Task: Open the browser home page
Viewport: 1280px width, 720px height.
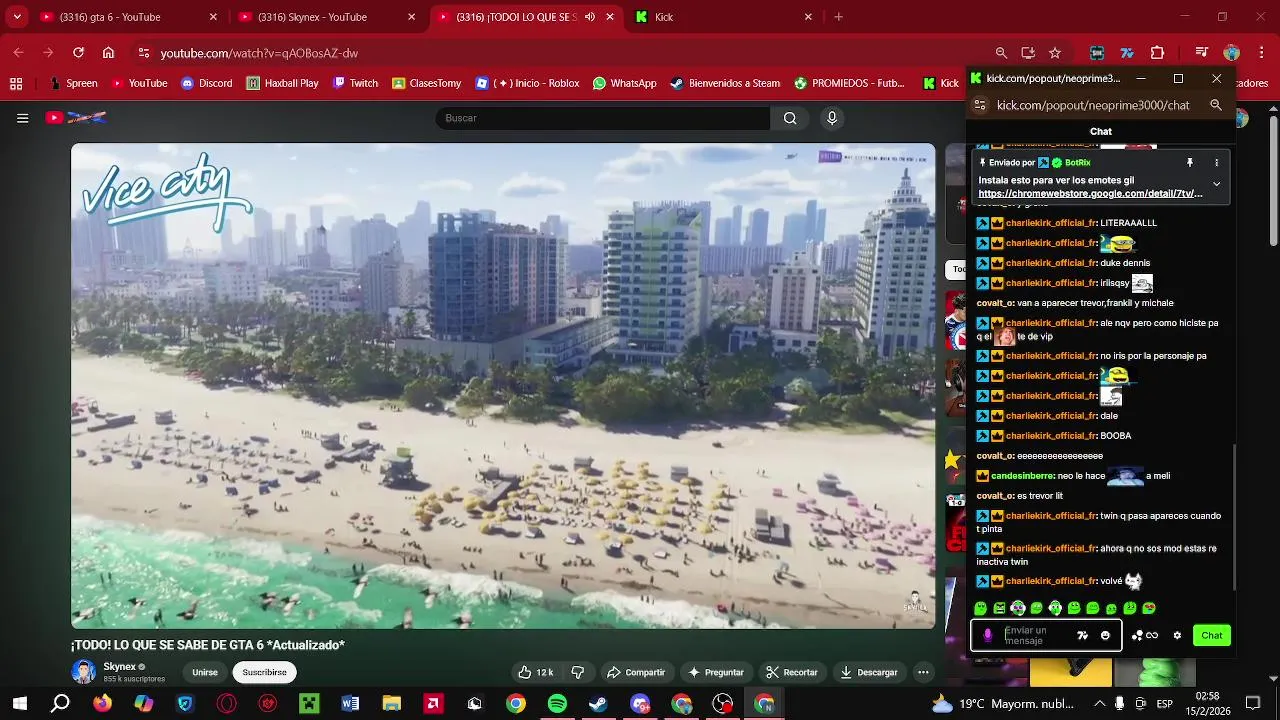Action: point(108,53)
